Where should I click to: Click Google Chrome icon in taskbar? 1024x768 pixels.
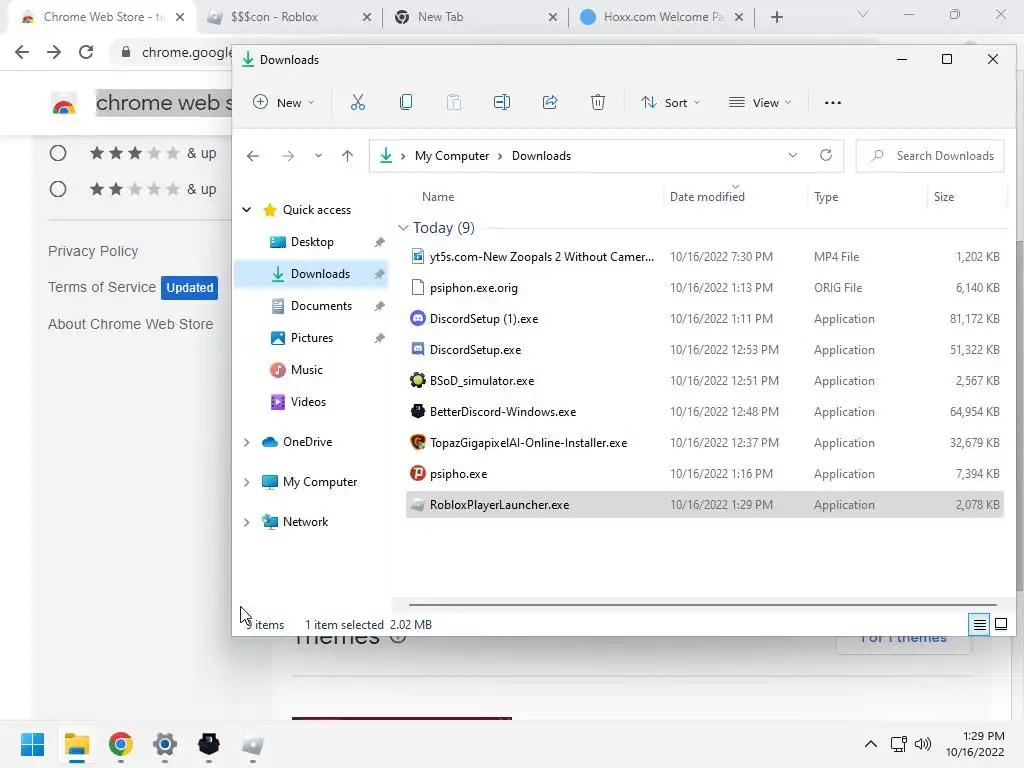coord(121,744)
